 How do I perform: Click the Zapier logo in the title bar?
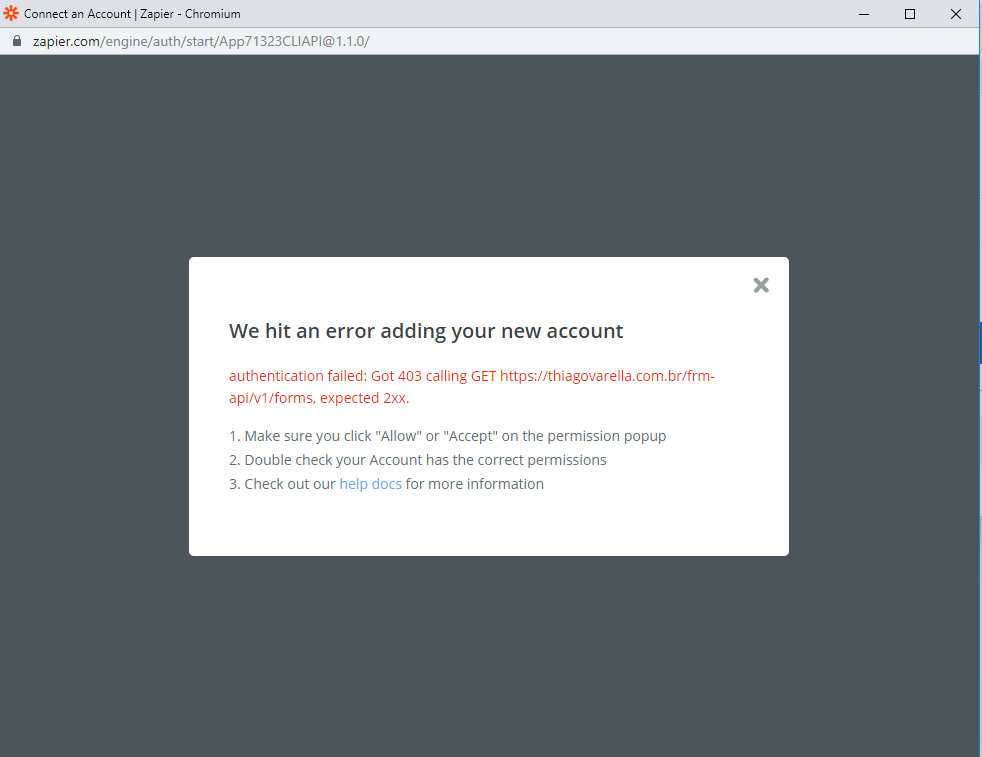11,13
